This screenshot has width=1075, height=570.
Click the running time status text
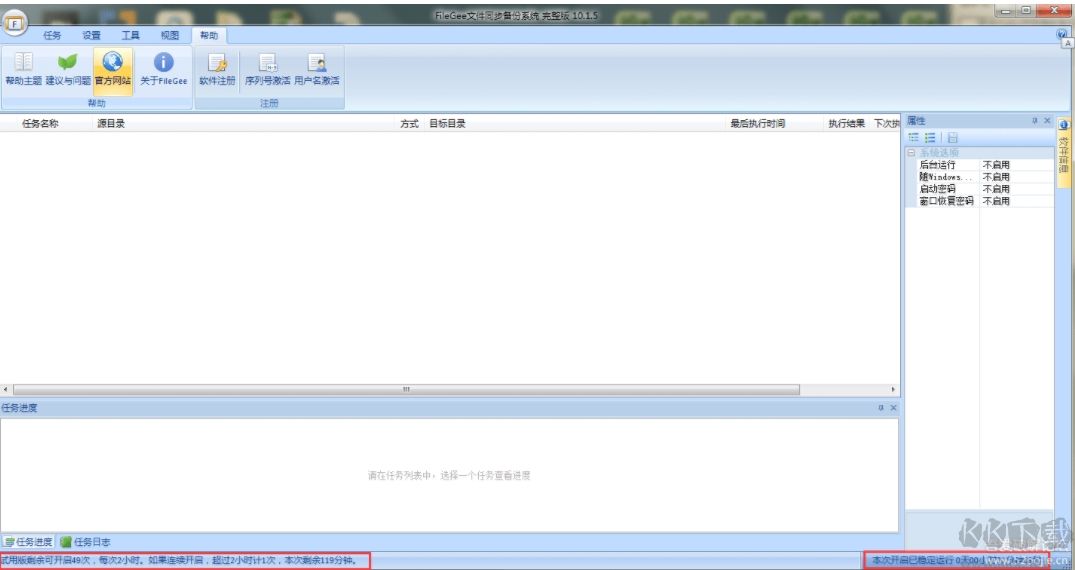coord(956,560)
